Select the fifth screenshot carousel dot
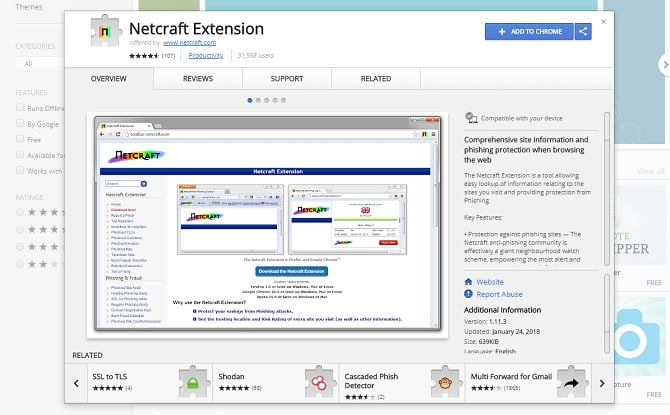 coord(284,100)
